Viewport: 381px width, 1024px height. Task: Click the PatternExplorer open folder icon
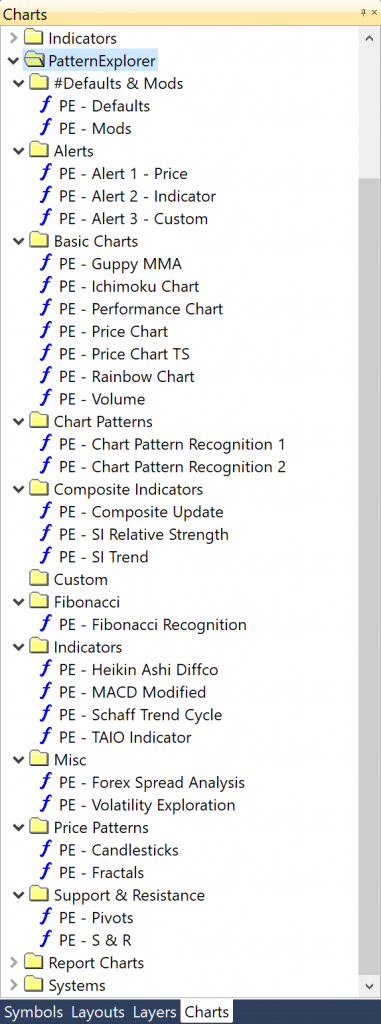(35, 61)
